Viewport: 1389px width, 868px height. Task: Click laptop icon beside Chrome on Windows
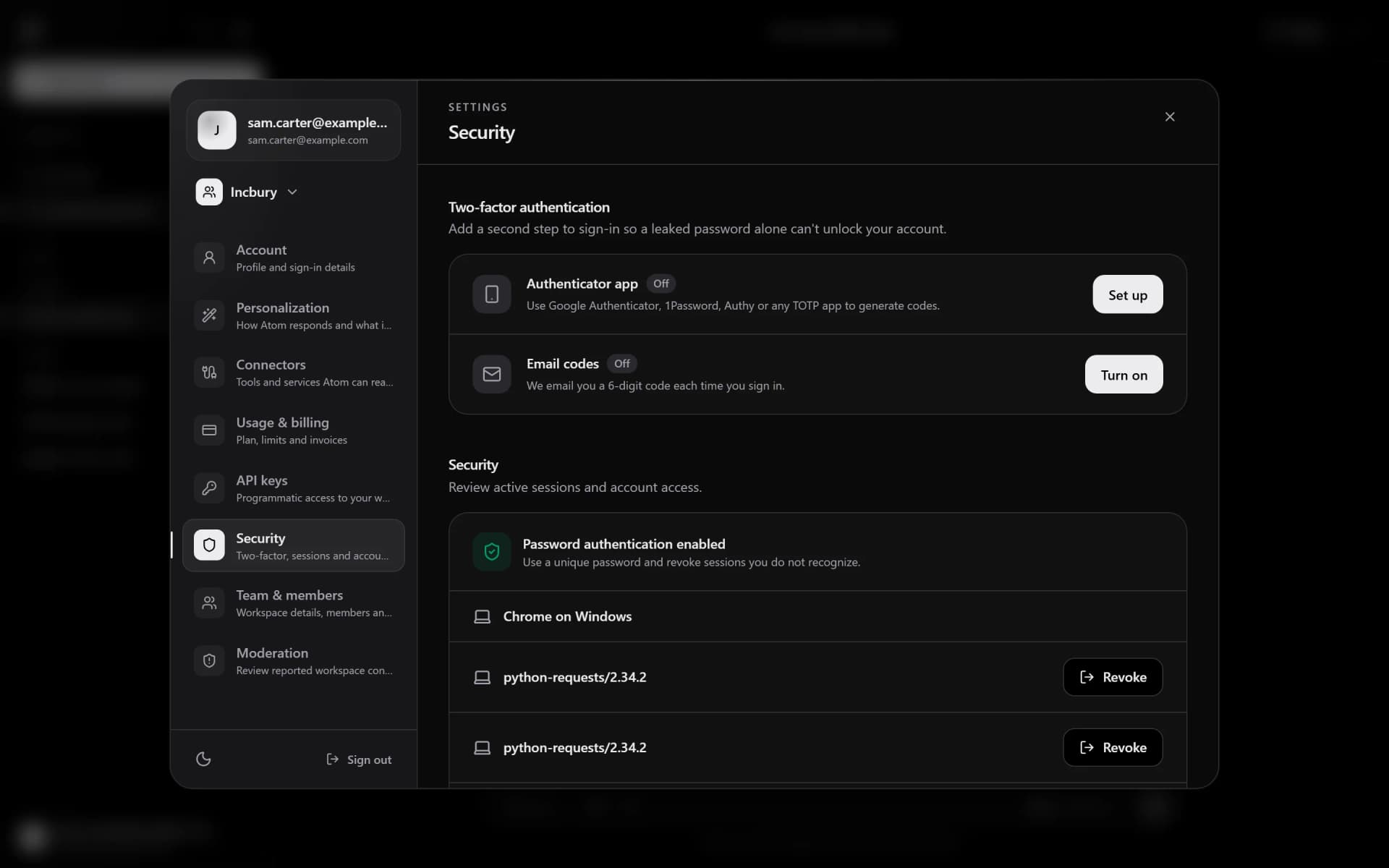point(482,616)
